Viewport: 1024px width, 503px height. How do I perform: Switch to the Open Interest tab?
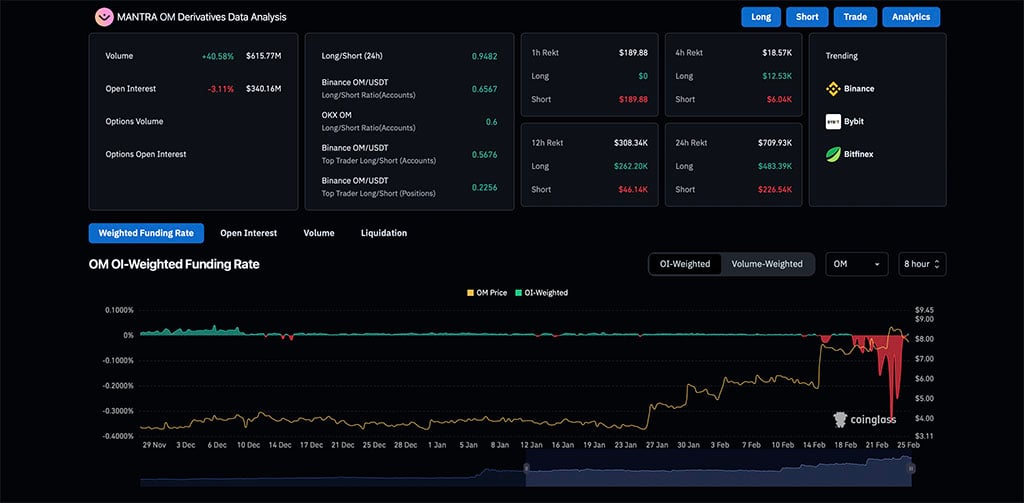(248, 233)
